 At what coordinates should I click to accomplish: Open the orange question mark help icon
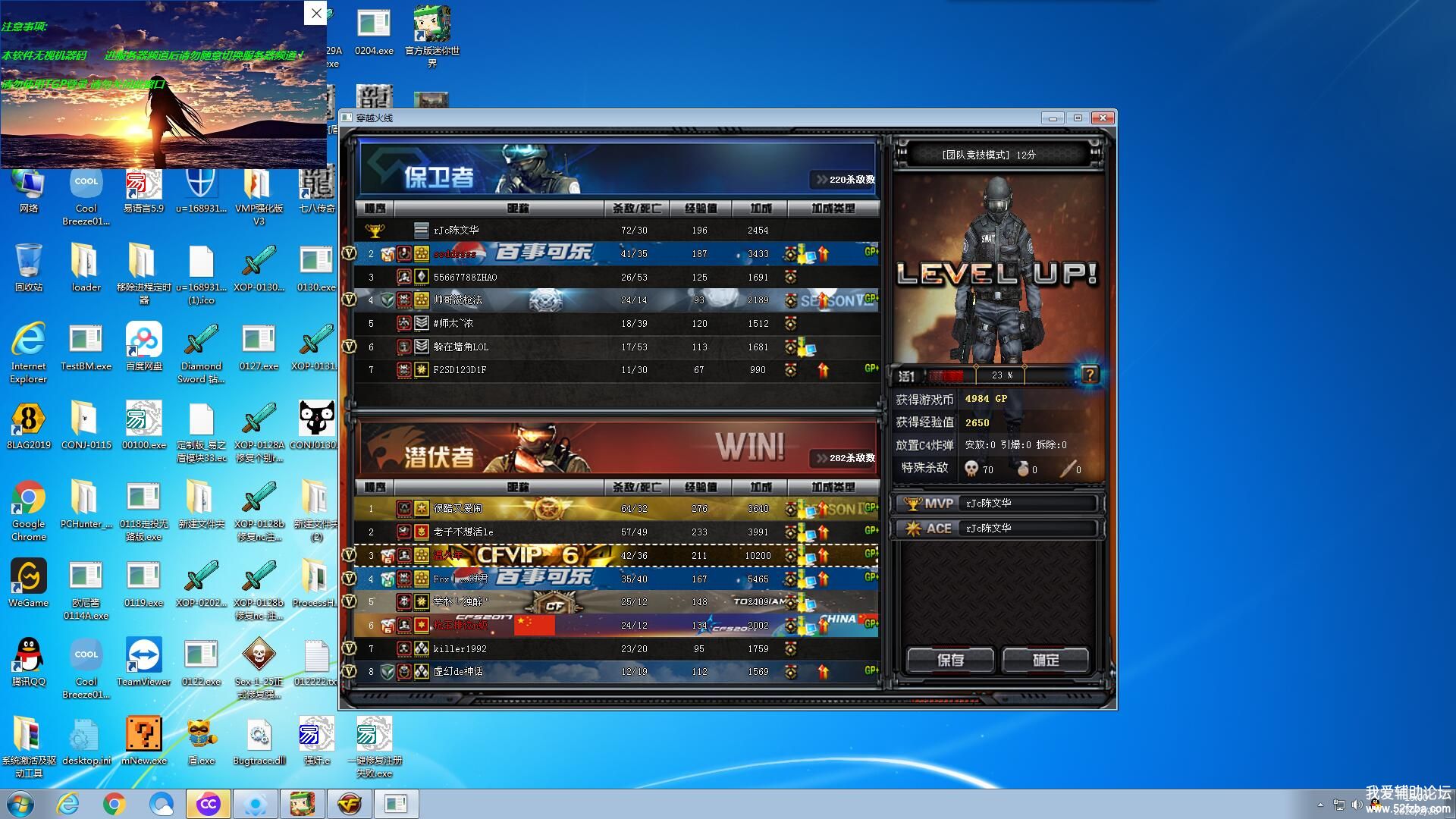pyautogui.click(x=1089, y=374)
